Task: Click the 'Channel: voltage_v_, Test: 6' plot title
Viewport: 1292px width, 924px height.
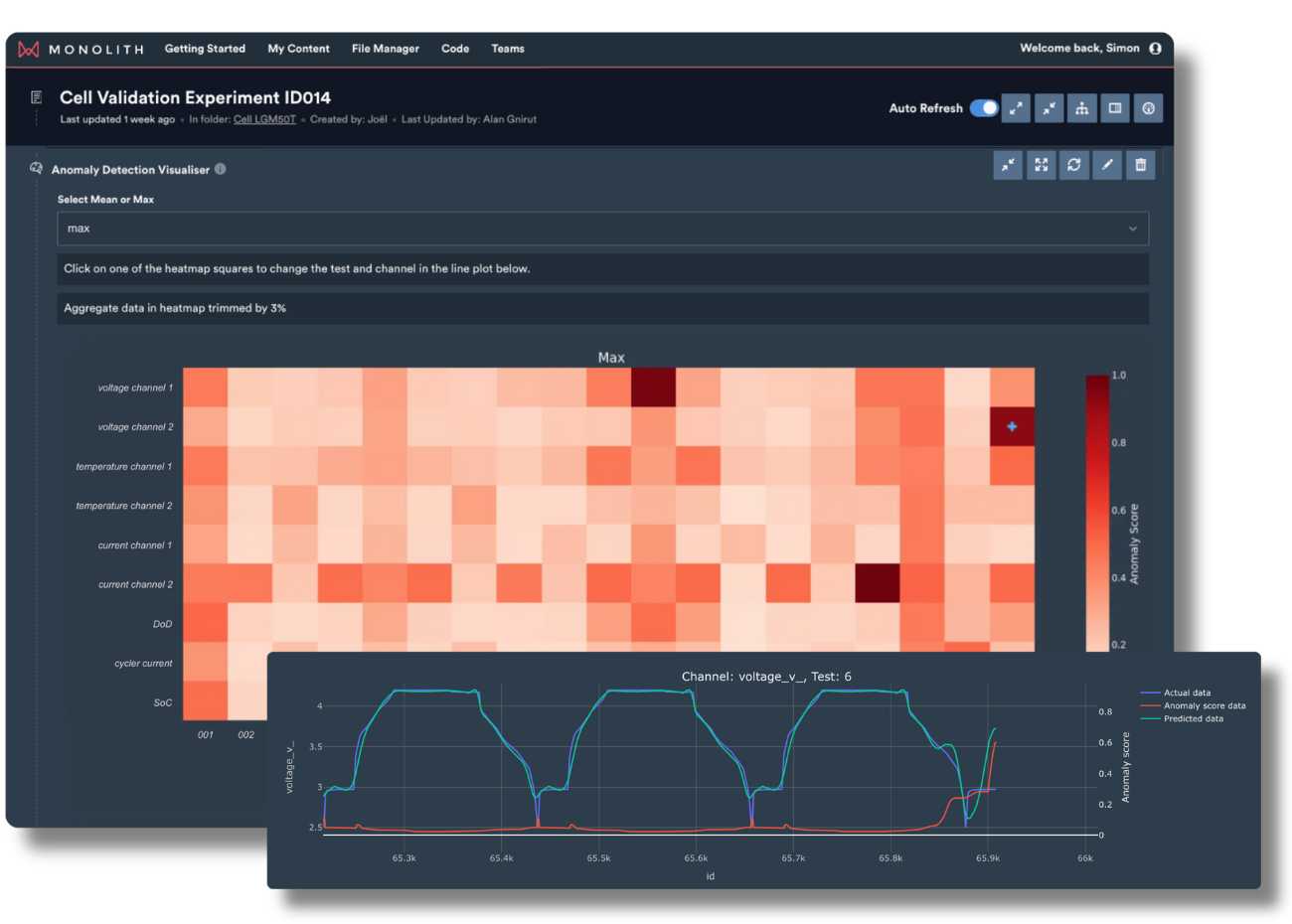Action: pyautogui.click(x=766, y=677)
